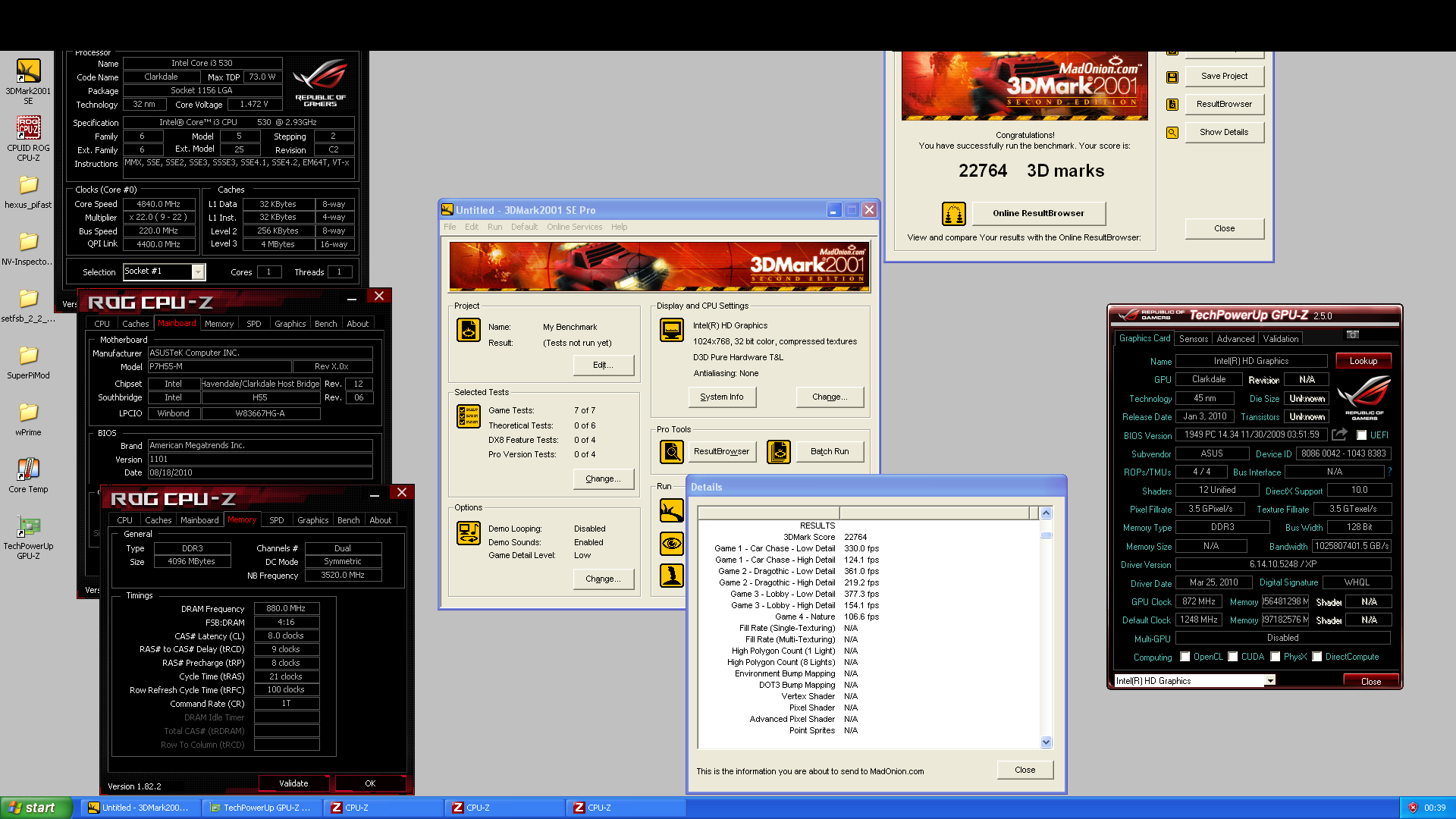
Task: Open the Intel(R) HD Graphics GPU selector dropdown
Action: (x=1269, y=681)
